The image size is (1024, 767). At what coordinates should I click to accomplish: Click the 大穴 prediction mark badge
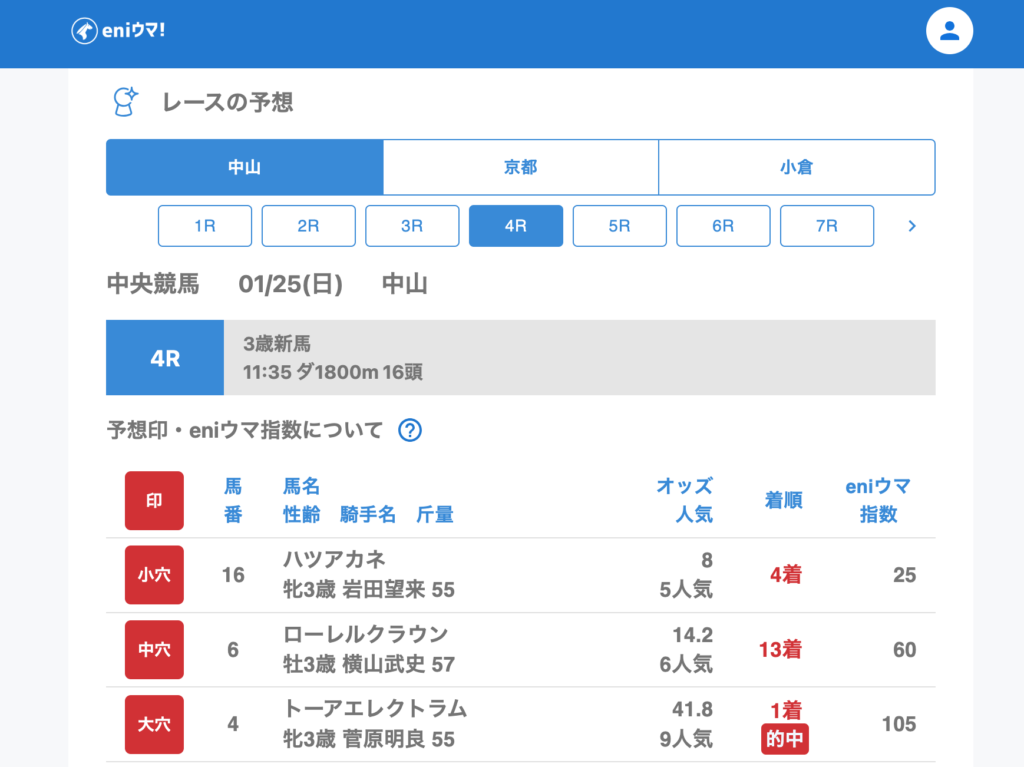(154, 724)
